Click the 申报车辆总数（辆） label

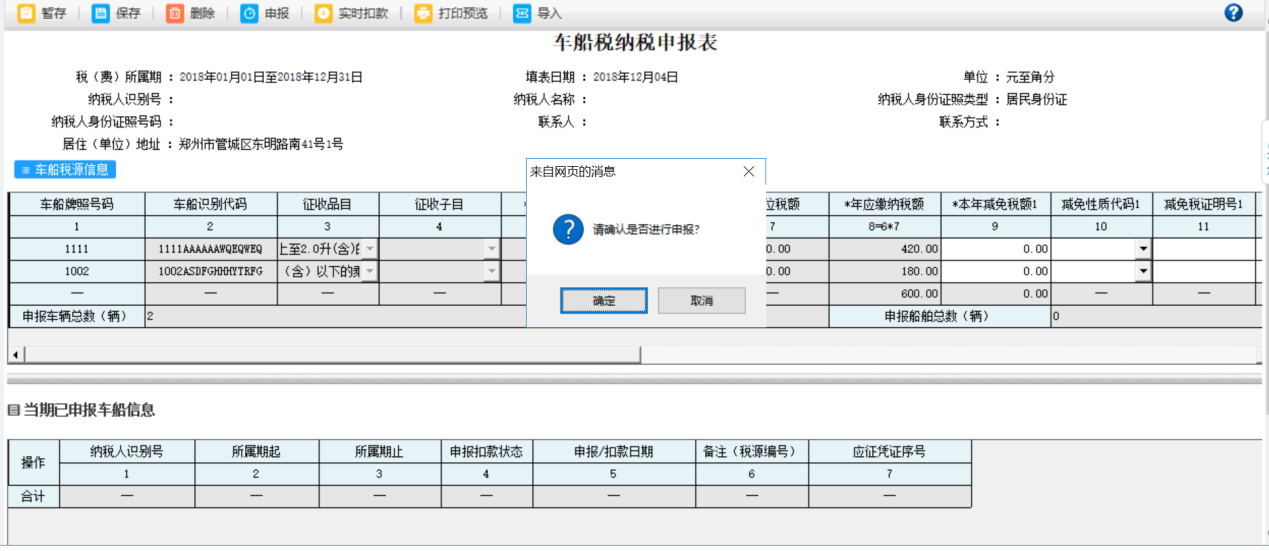(x=79, y=316)
